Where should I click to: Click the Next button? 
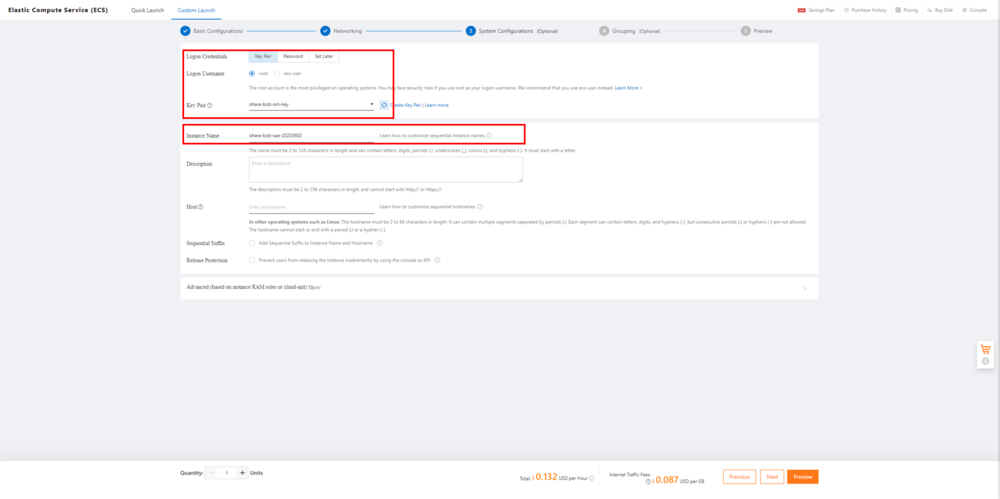(772, 477)
